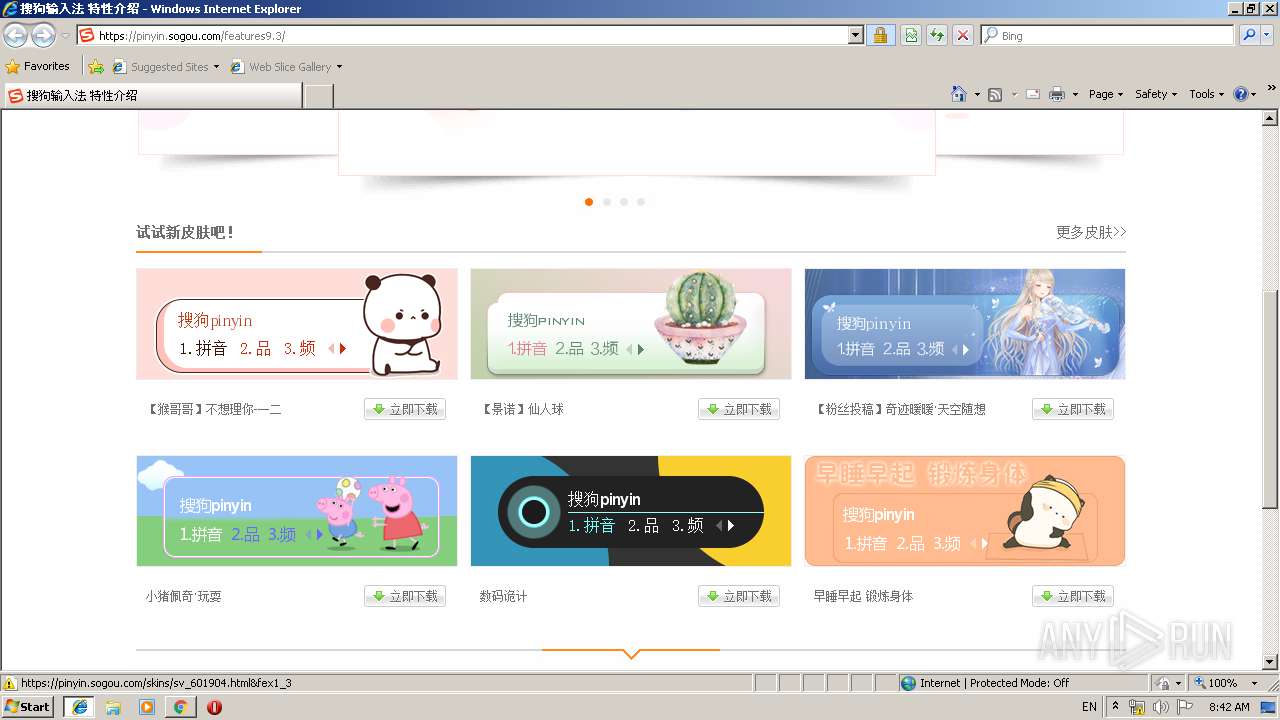Click the Print toolbar icon
The width and height of the screenshot is (1280, 720).
click(1057, 94)
